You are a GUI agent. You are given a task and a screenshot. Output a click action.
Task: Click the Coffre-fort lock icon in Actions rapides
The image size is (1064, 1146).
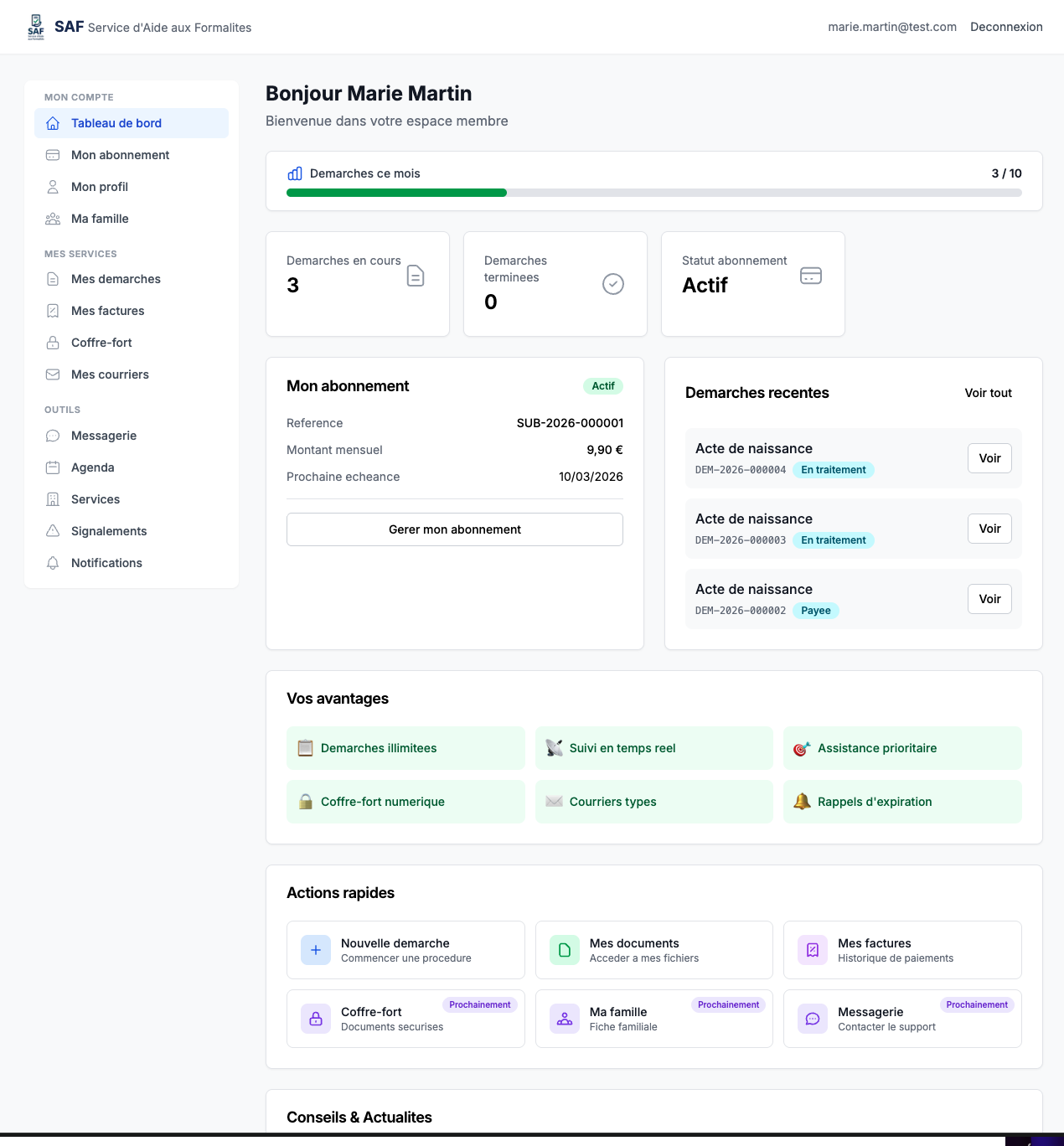click(x=316, y=1019)
